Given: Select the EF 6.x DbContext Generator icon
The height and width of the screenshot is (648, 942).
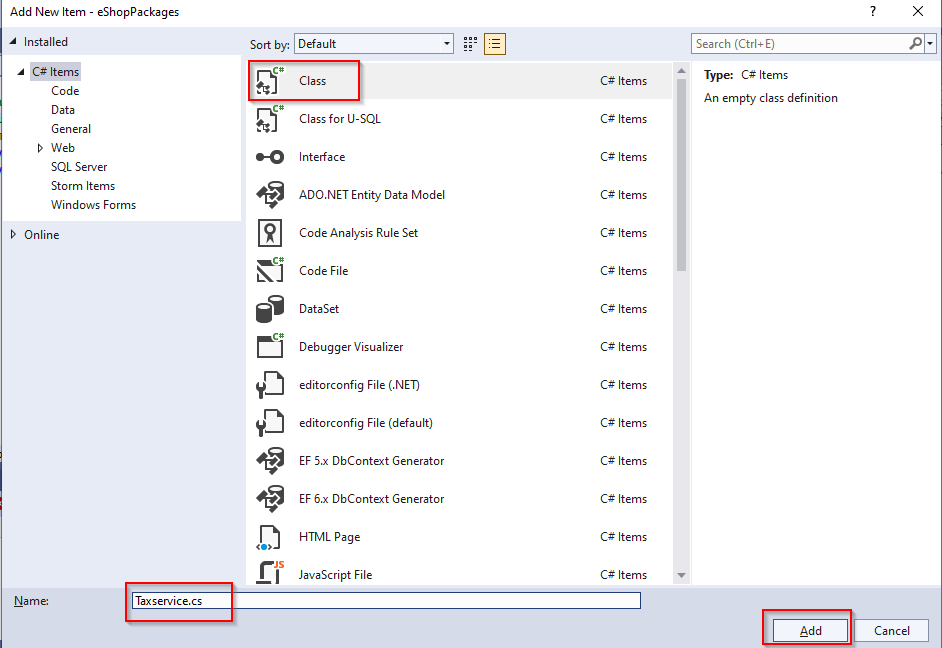Looking at the screenshot, I should pos(270,498).
